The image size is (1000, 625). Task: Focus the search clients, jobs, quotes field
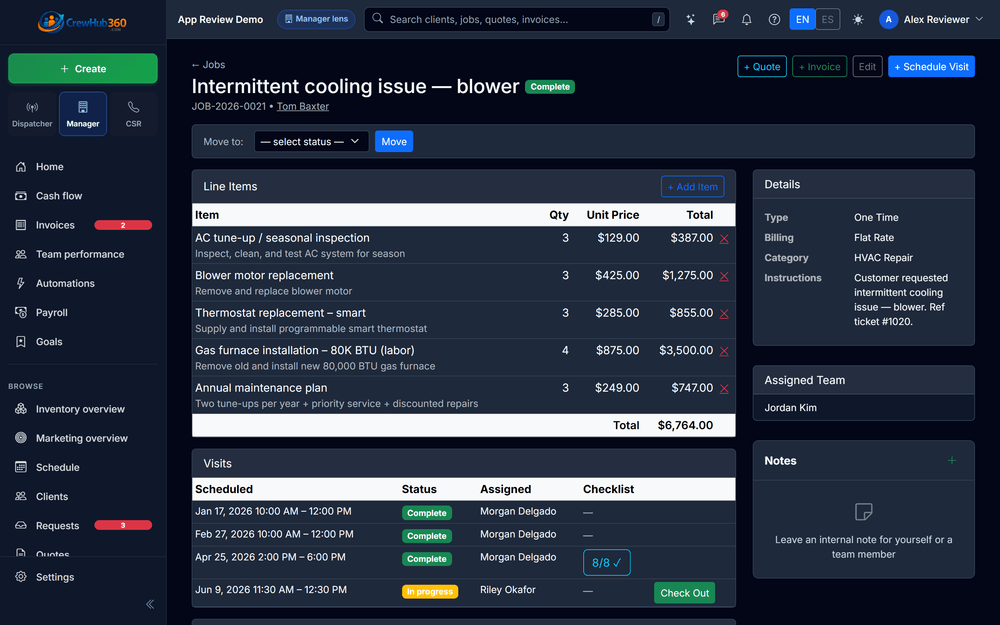(x=517, y=19)
